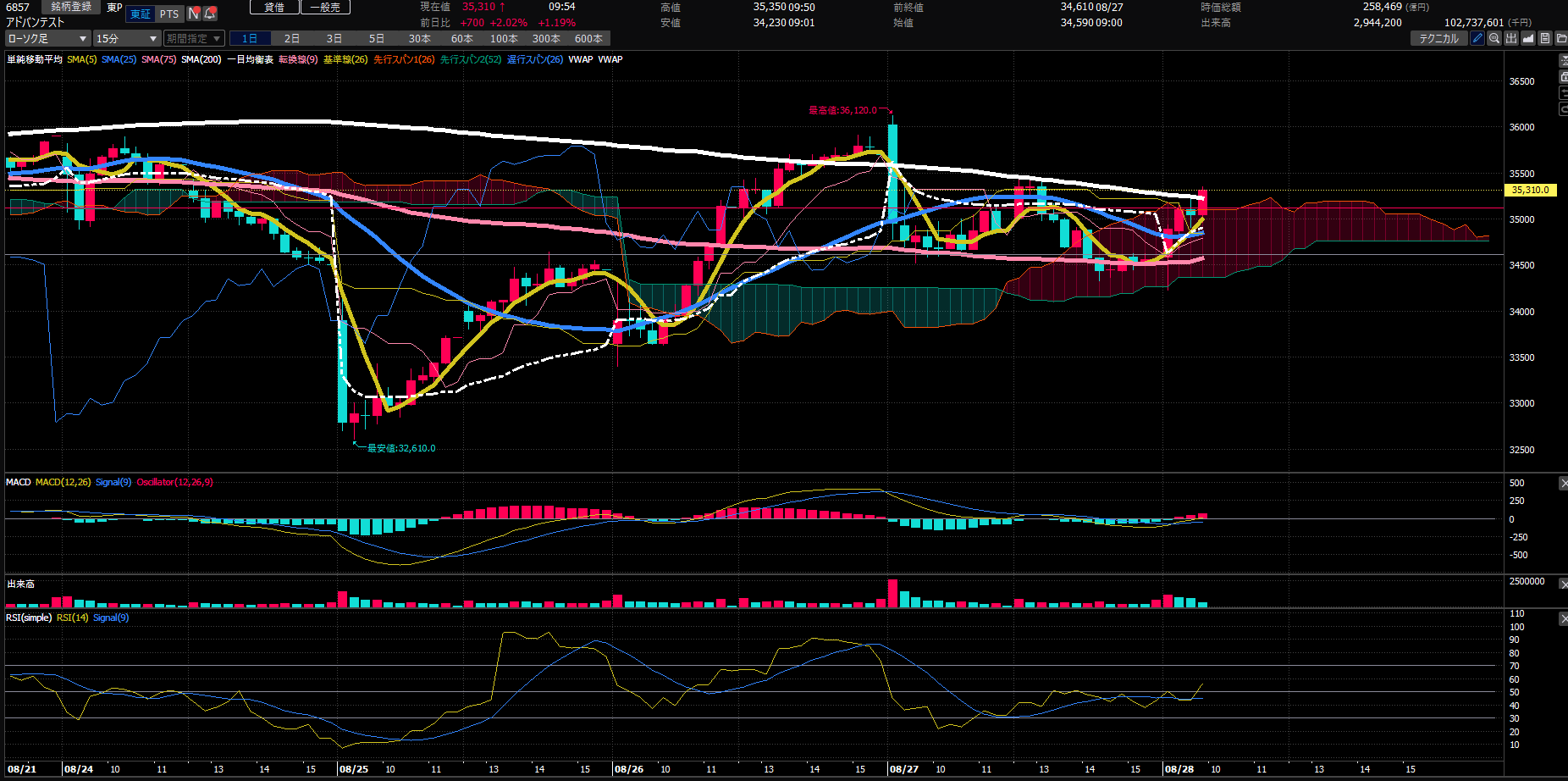
Task: Switch market to PTS
Action: click(x=169, y=14)
